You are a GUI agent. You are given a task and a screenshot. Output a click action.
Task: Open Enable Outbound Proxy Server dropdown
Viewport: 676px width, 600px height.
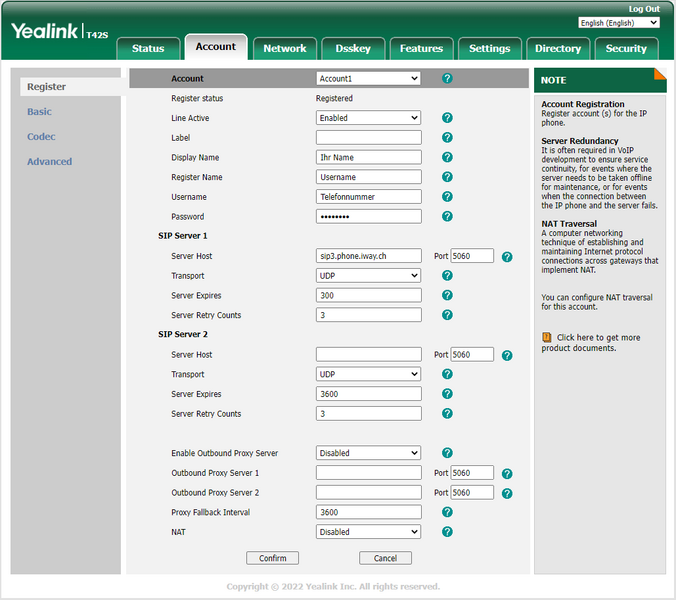click(x=368, y=453)
